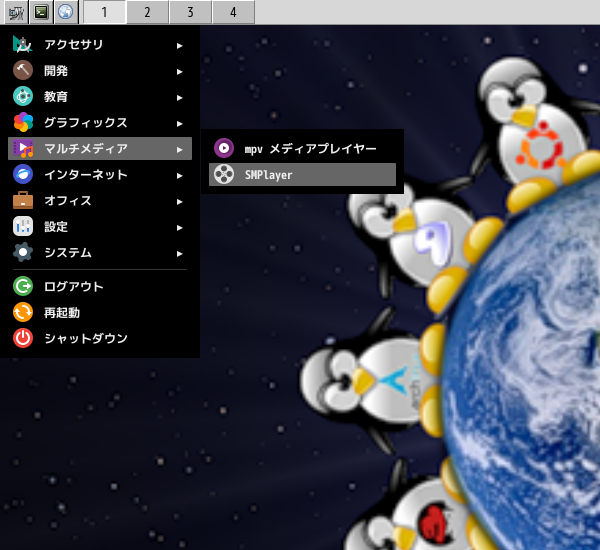Expand the インターネット submenu arrow
Screen dimensions: 600x550
coord(179,176)
